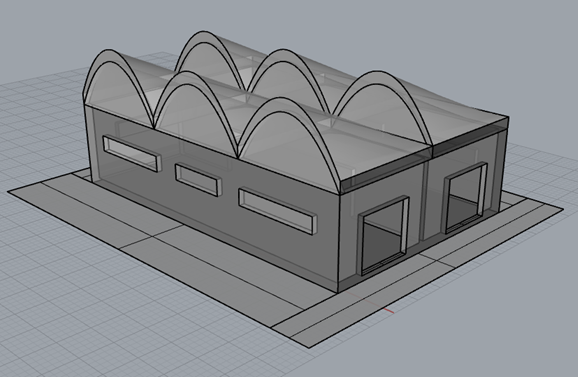
Task: Select the leftmost rectangular window on the long wall
Action: pyautogui.click(x=132, y=154)
